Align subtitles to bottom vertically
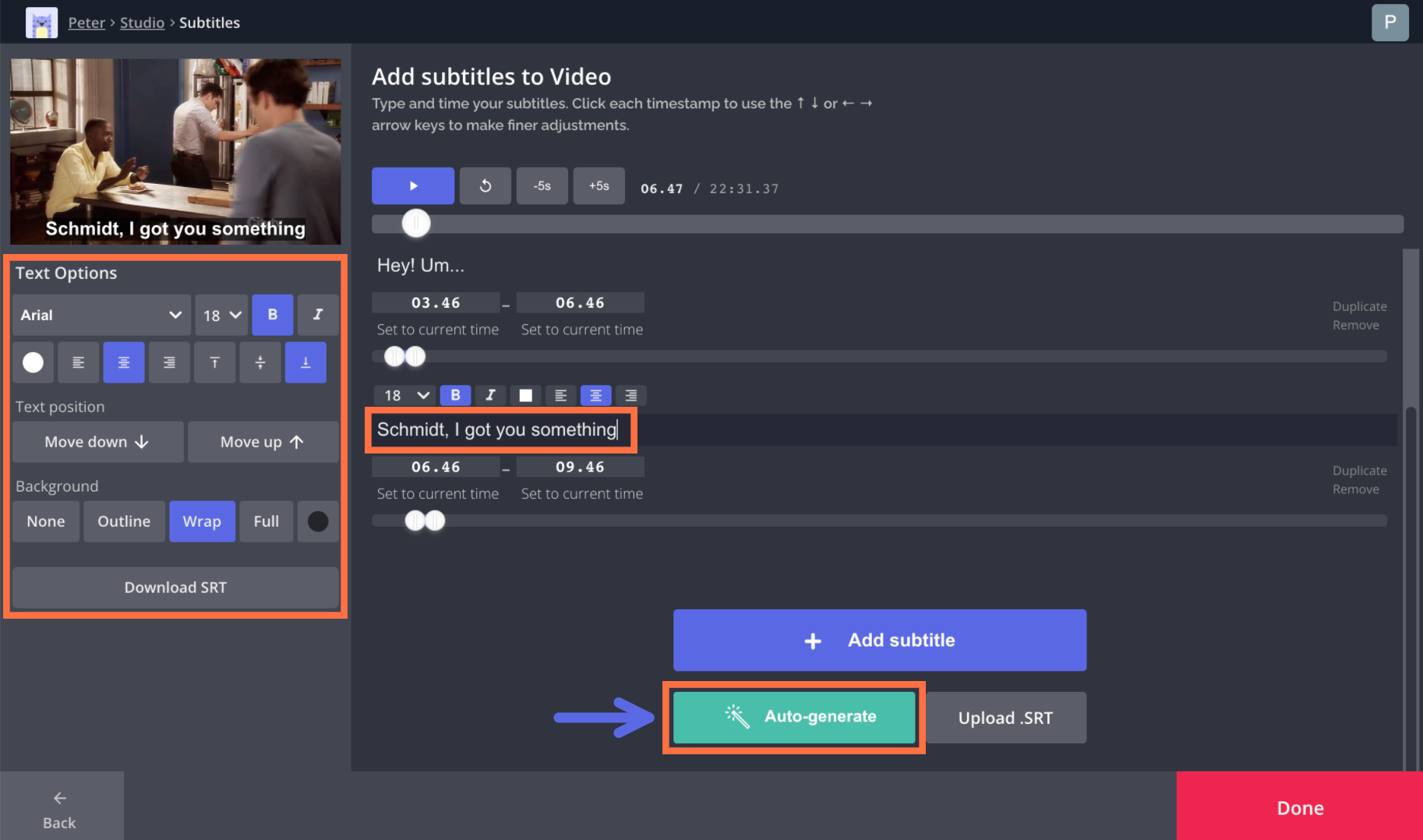 305,362
